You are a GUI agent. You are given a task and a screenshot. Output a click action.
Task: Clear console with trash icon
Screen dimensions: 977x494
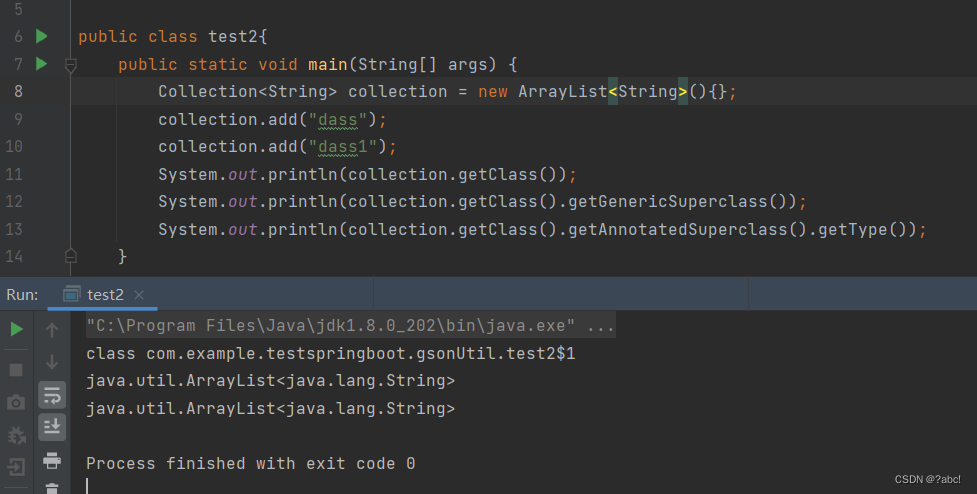tap(52, 487)
